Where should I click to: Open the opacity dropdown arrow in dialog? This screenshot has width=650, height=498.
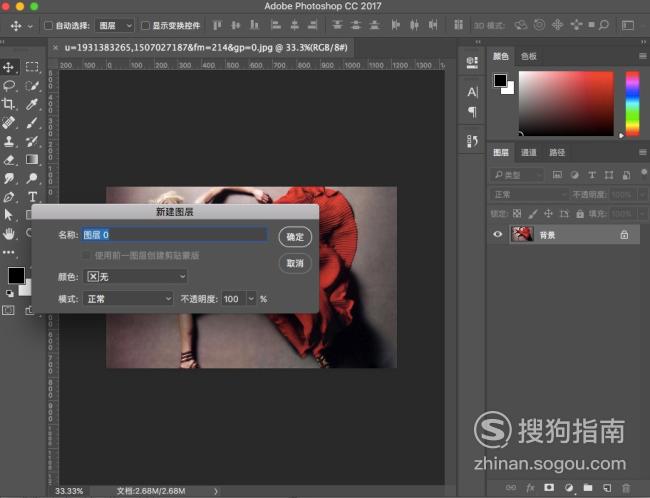pyautogui.click(x=251, y=299)
